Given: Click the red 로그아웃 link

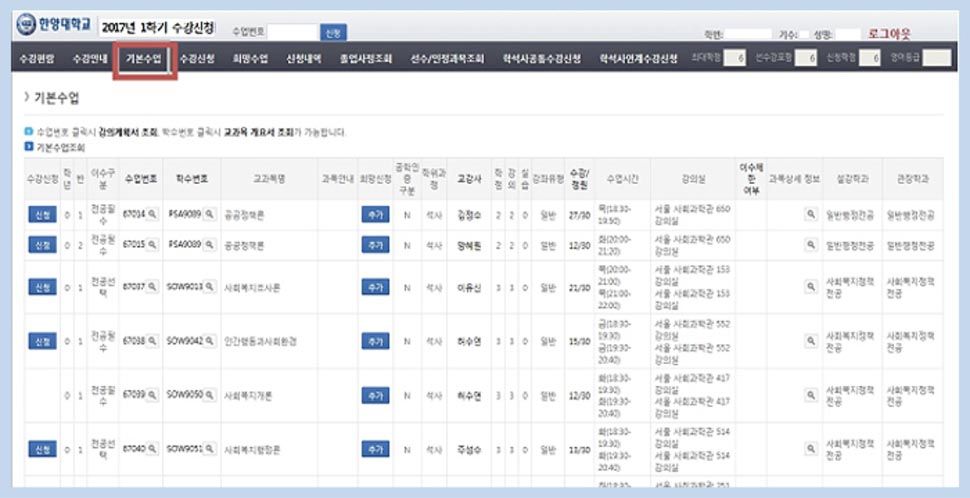Looking at the screenshot, I should pyautogui.click(x=889, y=33).
